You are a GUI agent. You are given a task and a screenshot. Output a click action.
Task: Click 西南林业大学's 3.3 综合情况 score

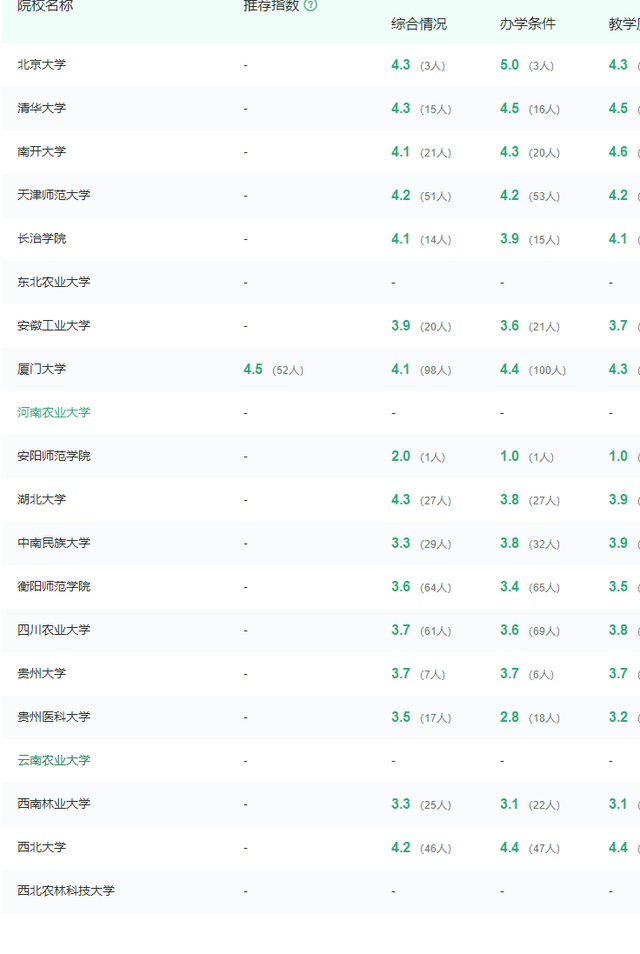[x=400, y=804]
